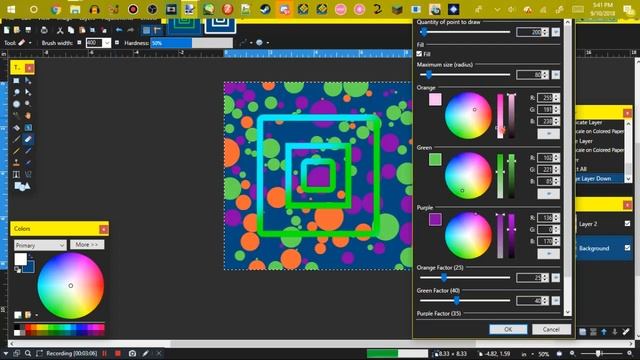The height and width of the screenshot is (360, 640).
Task: Click the Brush width input field
Action: pos(94,43)
